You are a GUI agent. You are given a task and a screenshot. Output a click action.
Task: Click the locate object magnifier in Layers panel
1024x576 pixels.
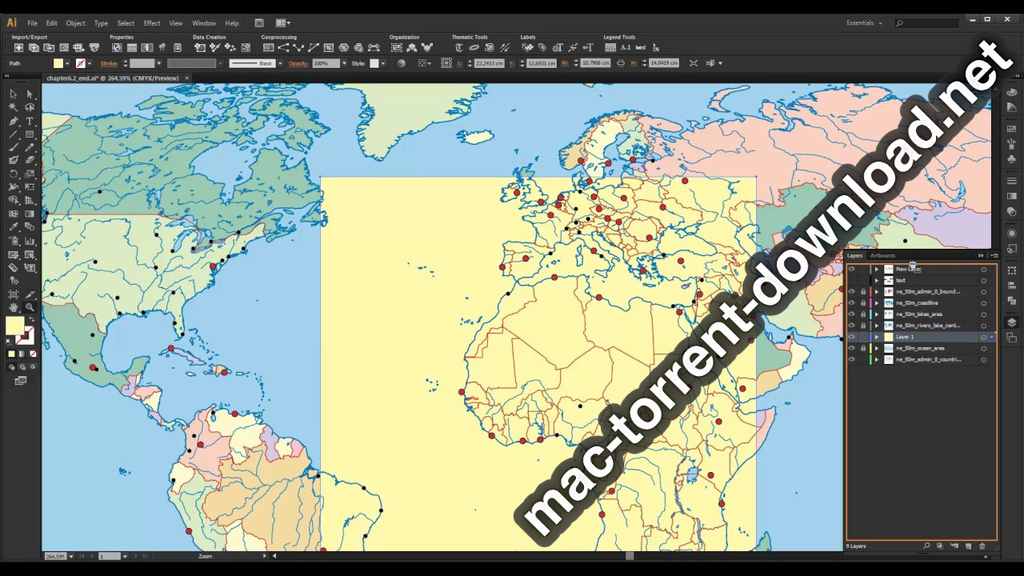pos(926,546)
